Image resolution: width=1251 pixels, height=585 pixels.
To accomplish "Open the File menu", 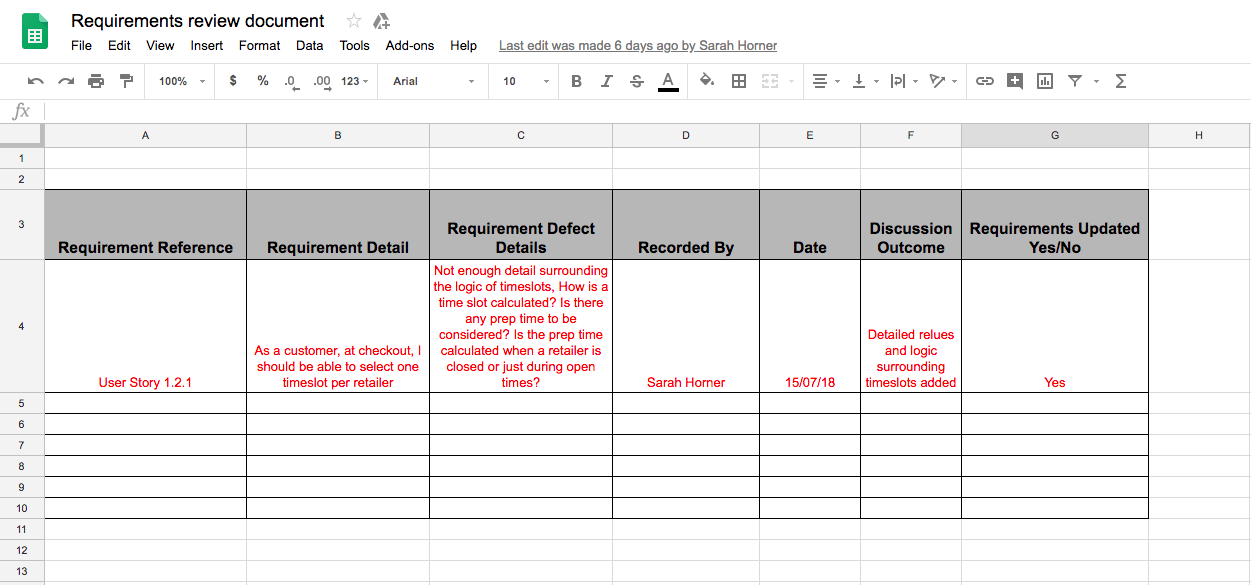I will pos(81,45).
